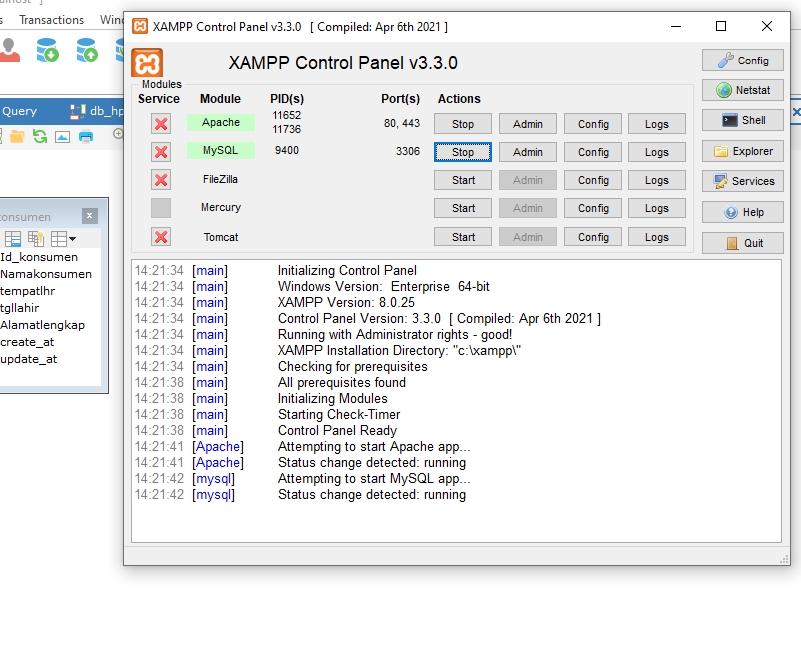Click the yellow folder open icon in background toolbar
The height and width of the screenshot is (645, 801).
click(17, 136)
